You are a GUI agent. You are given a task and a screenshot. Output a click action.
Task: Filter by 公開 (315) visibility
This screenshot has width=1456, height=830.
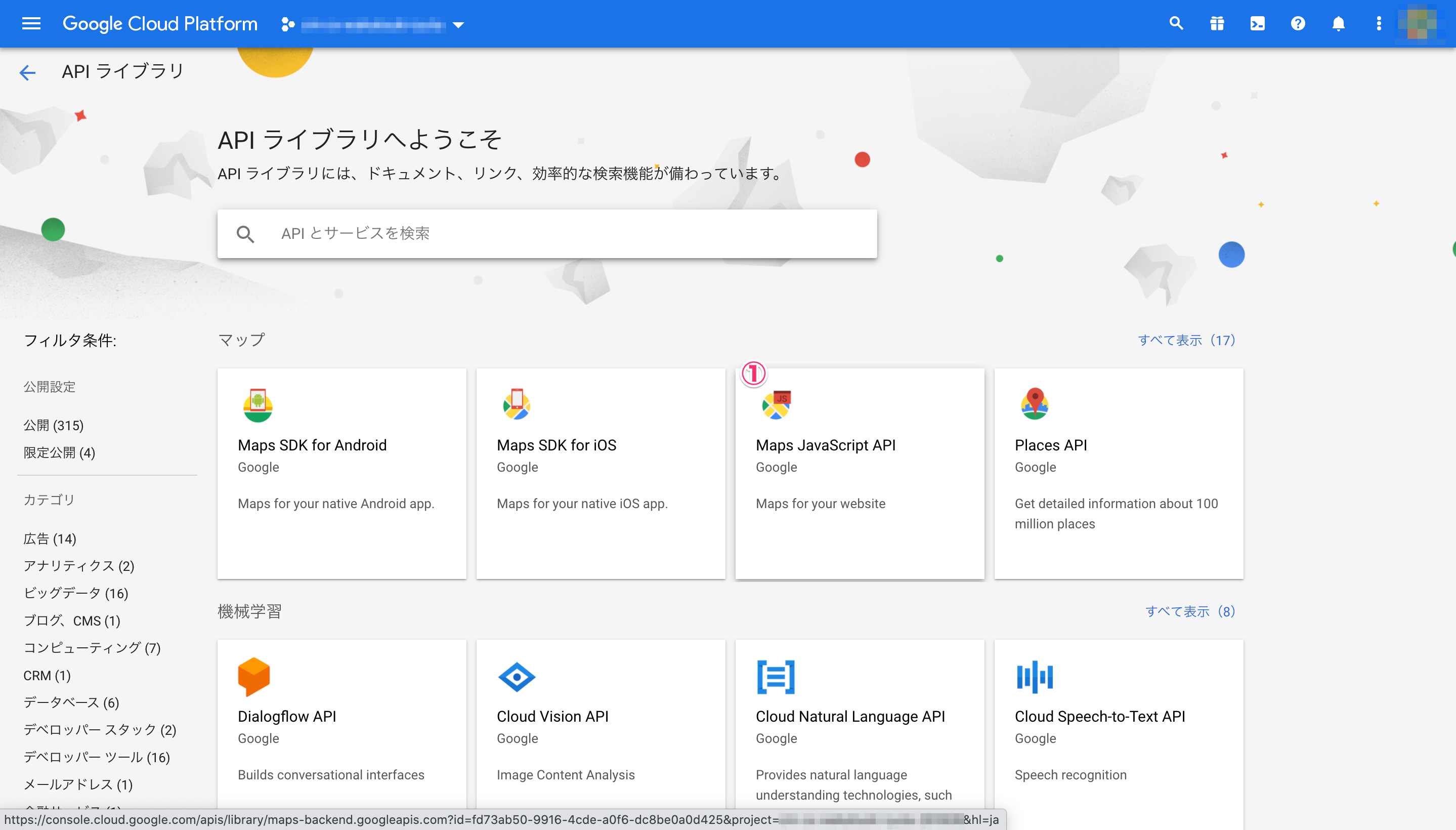click(54, 425)
